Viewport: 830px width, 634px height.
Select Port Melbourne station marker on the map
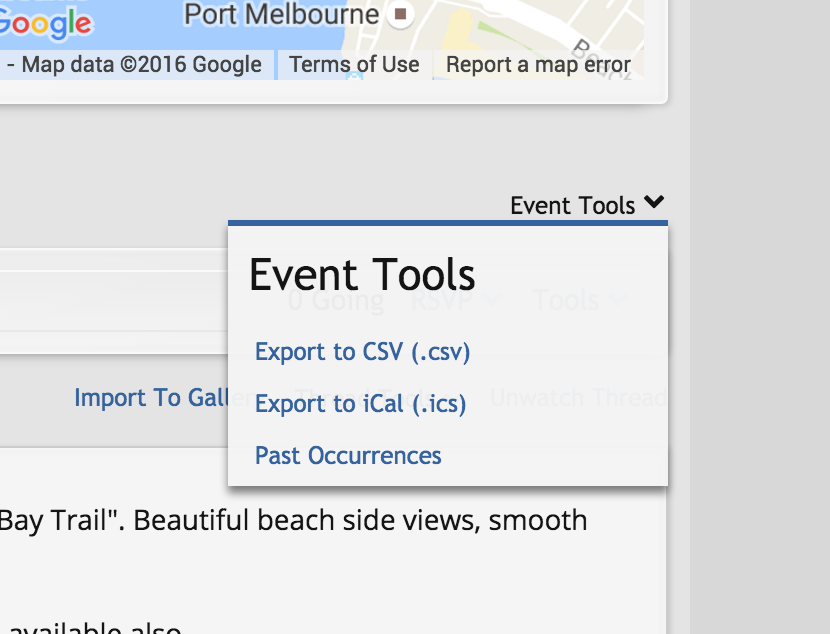401,14
